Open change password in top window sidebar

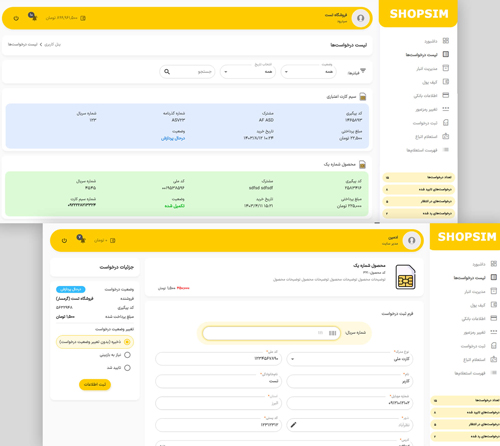tap(432, 109)
